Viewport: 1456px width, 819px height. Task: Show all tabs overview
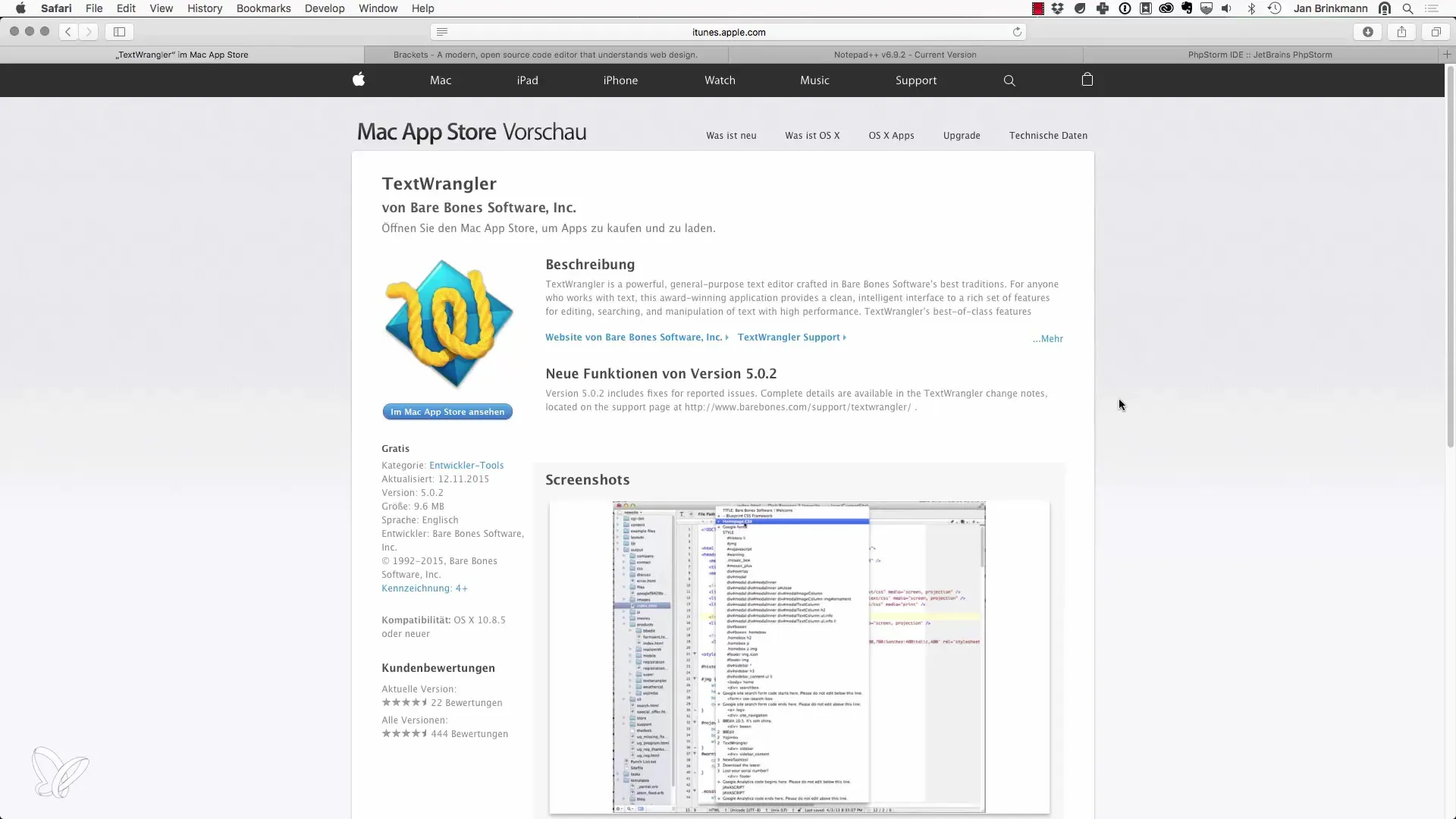tap(1436, 32)
